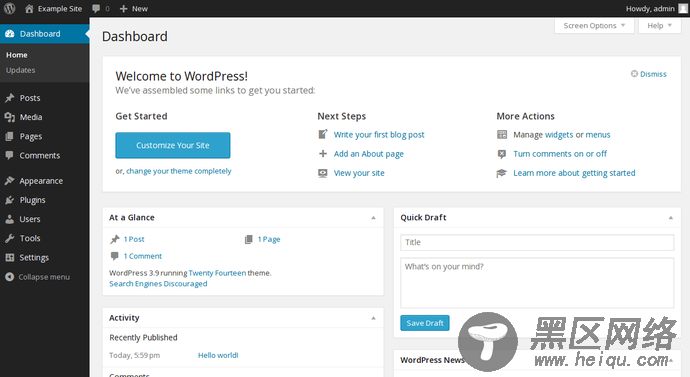
Task: Click the bubble icon beside 1 Comment
Action: pyautogui.click(x=115, y=256)
